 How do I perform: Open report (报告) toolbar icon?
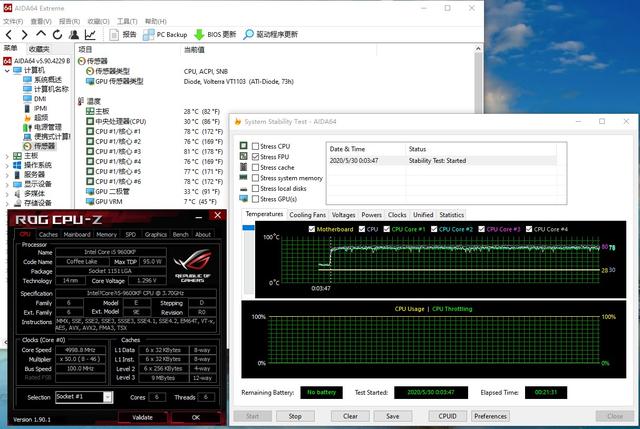click(x=123, y=35)
